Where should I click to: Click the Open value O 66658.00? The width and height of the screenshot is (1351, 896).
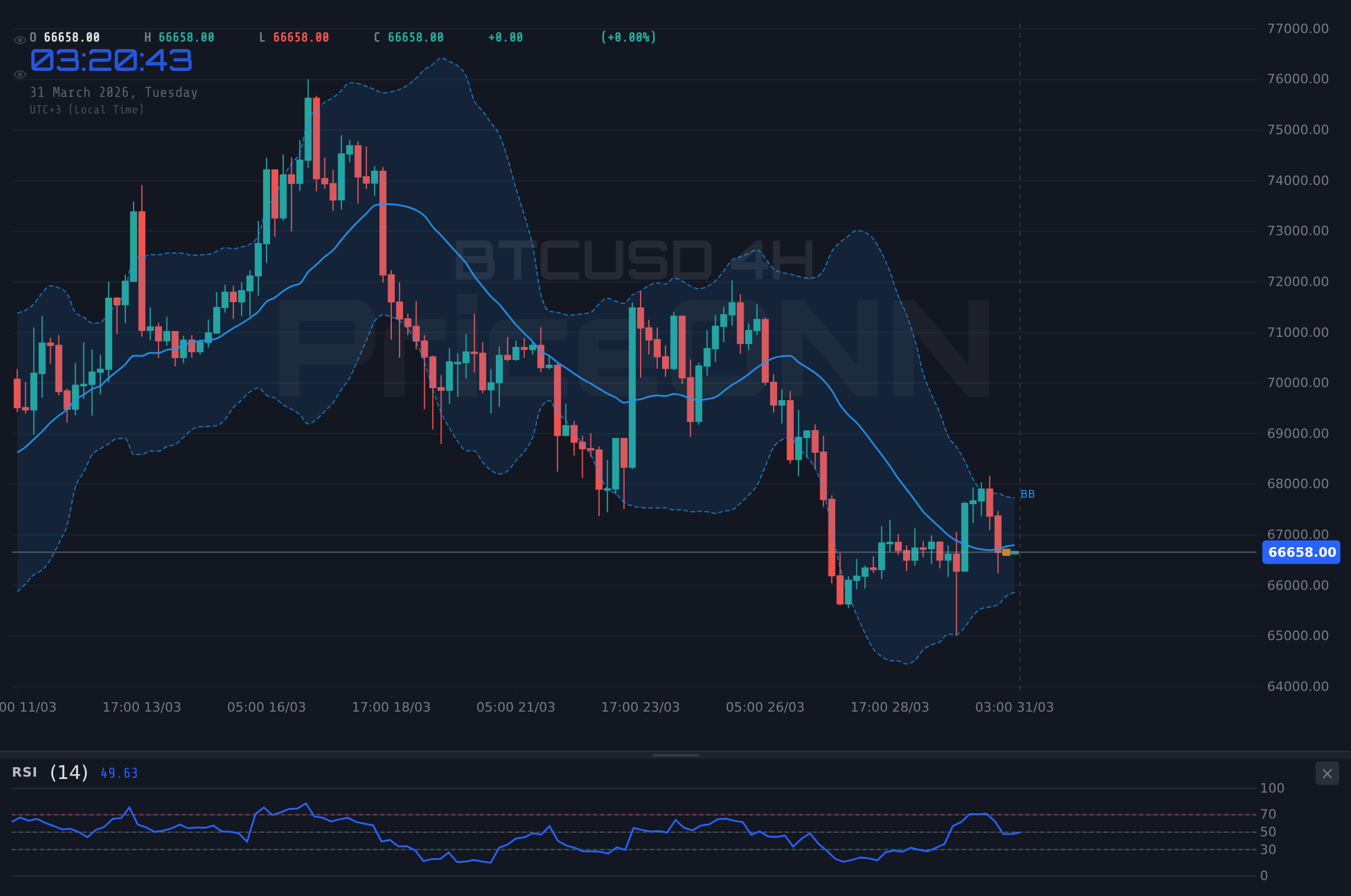64,37
